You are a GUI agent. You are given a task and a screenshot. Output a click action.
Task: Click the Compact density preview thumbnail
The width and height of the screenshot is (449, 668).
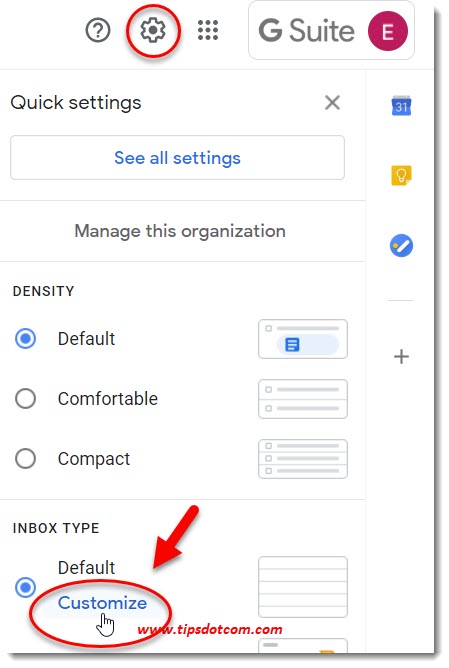(x=303, y=459)
